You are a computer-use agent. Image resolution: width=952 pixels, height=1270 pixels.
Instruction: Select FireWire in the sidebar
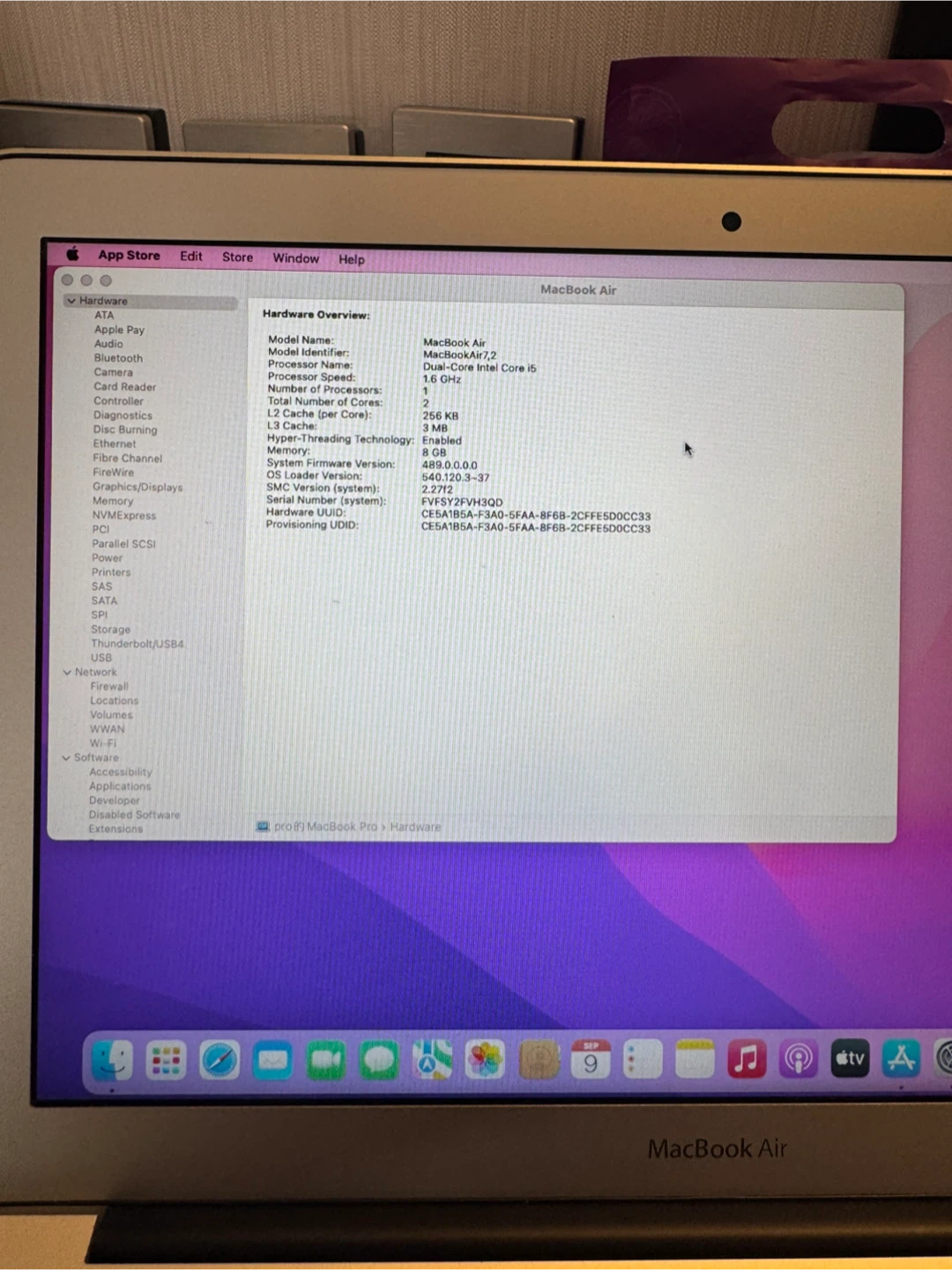click(113, 472)
